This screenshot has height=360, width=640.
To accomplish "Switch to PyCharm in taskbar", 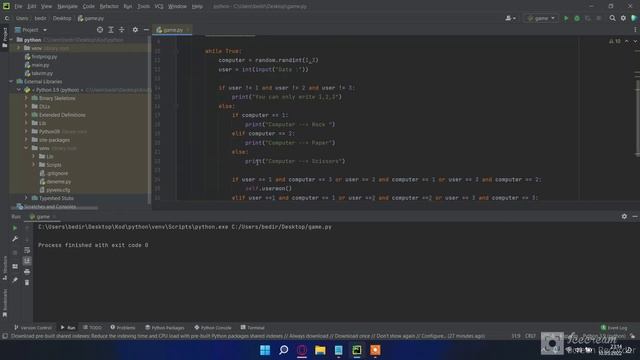I will [x=357, y=350].
